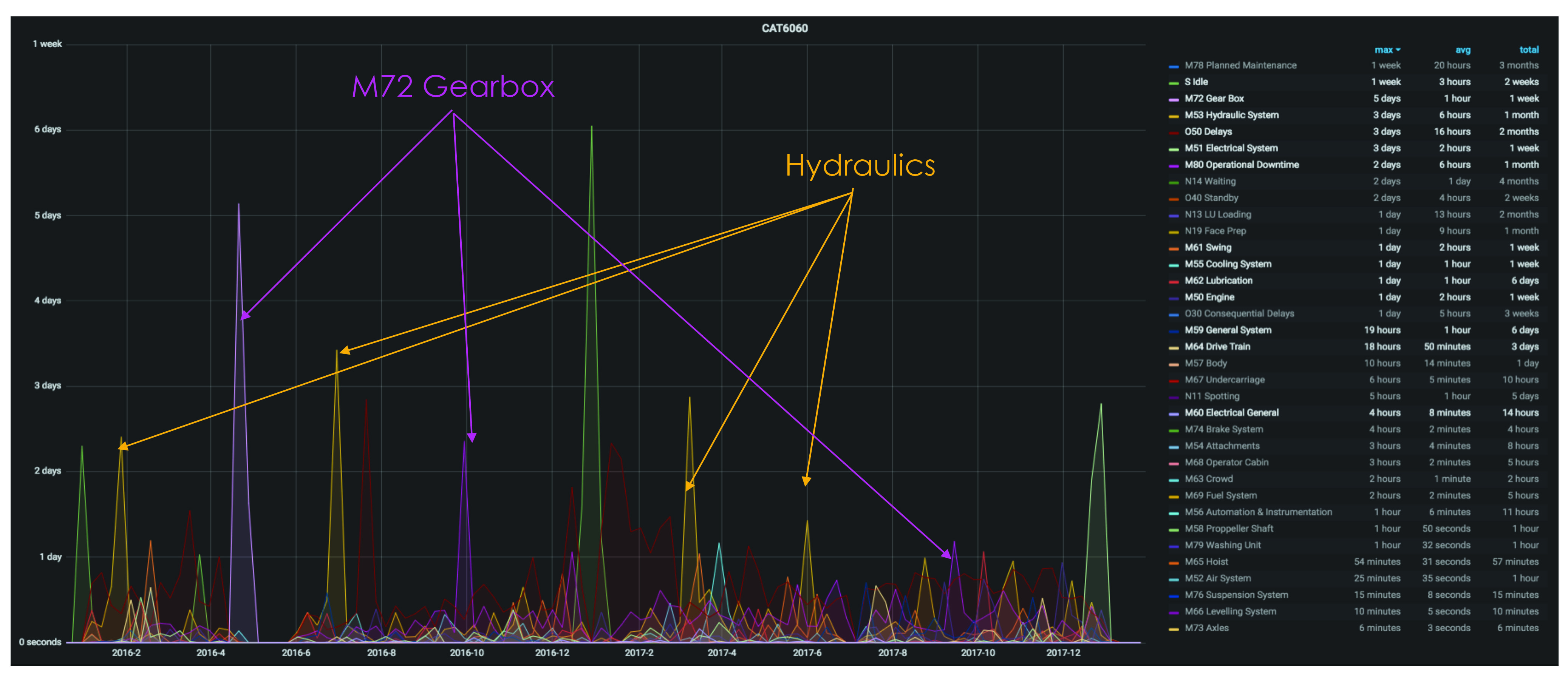Select O30 Consequential Delays legend entry
Image resolution: width=1568 pixels, height=674 pixels.
click(1239, 313)
